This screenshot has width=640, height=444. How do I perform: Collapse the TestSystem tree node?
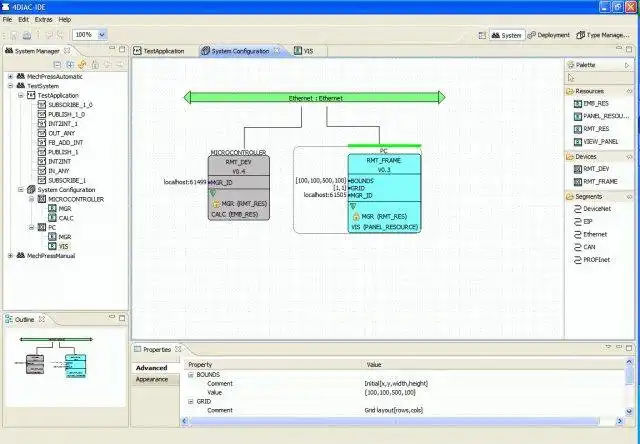click(10, 86)
